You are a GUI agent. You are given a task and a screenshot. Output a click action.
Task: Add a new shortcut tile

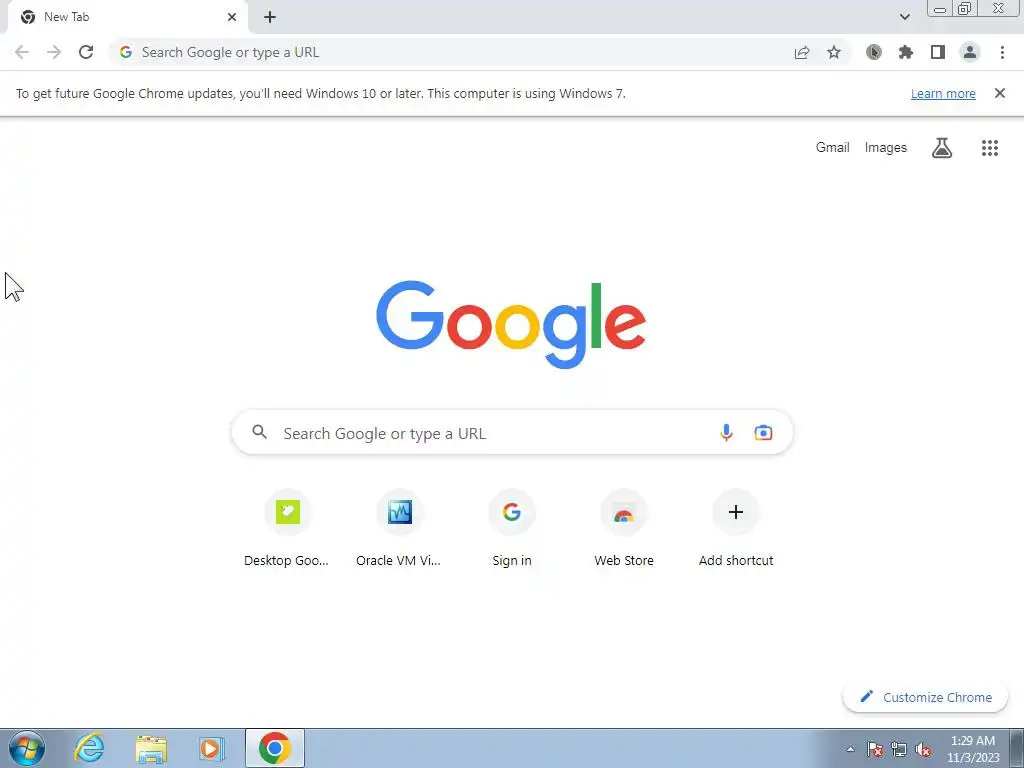point(736,529)
